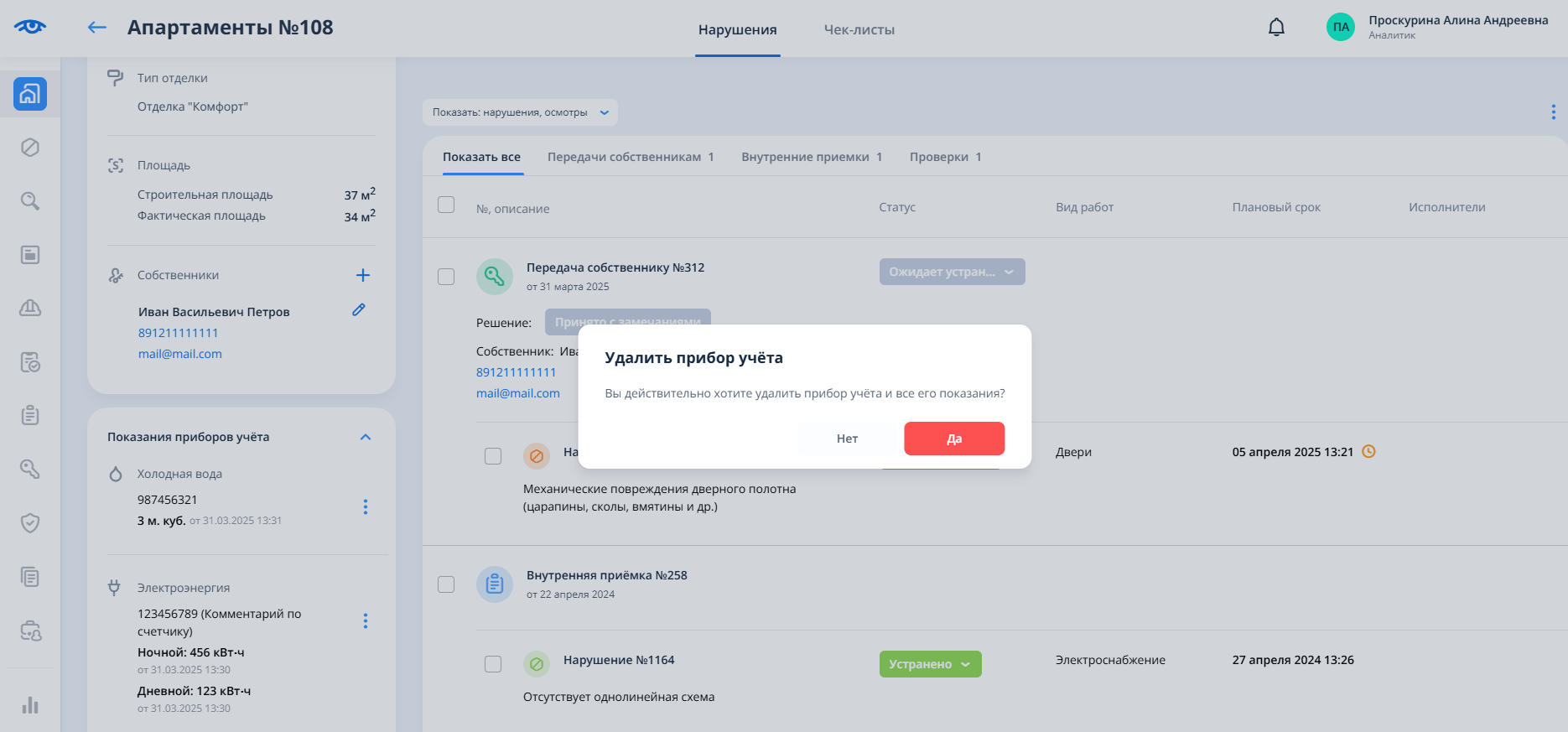This screenshot has height=732, width=1568.
Task: Open notifications bell
Action: (x=1276, y=28)
